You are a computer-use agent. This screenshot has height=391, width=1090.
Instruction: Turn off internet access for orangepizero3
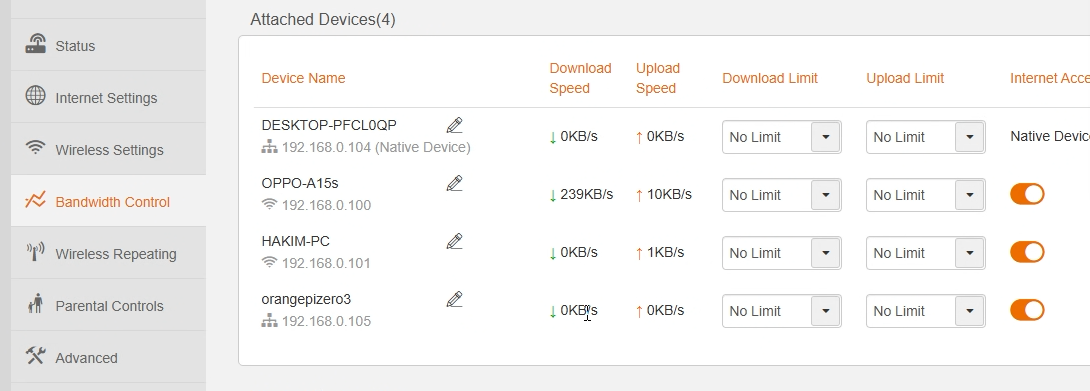coord(1027,310)
